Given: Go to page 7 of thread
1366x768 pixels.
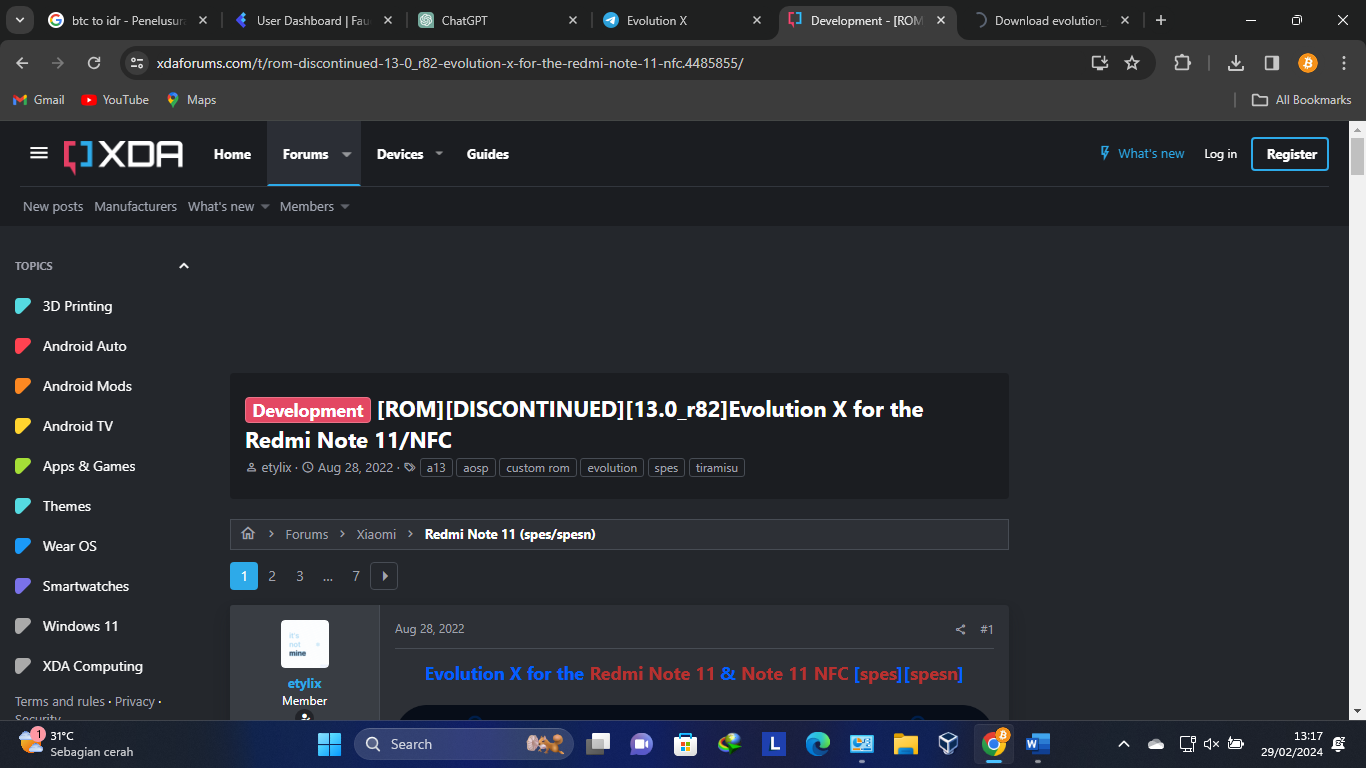Looking at the screenshot, I should coord(356,576).
